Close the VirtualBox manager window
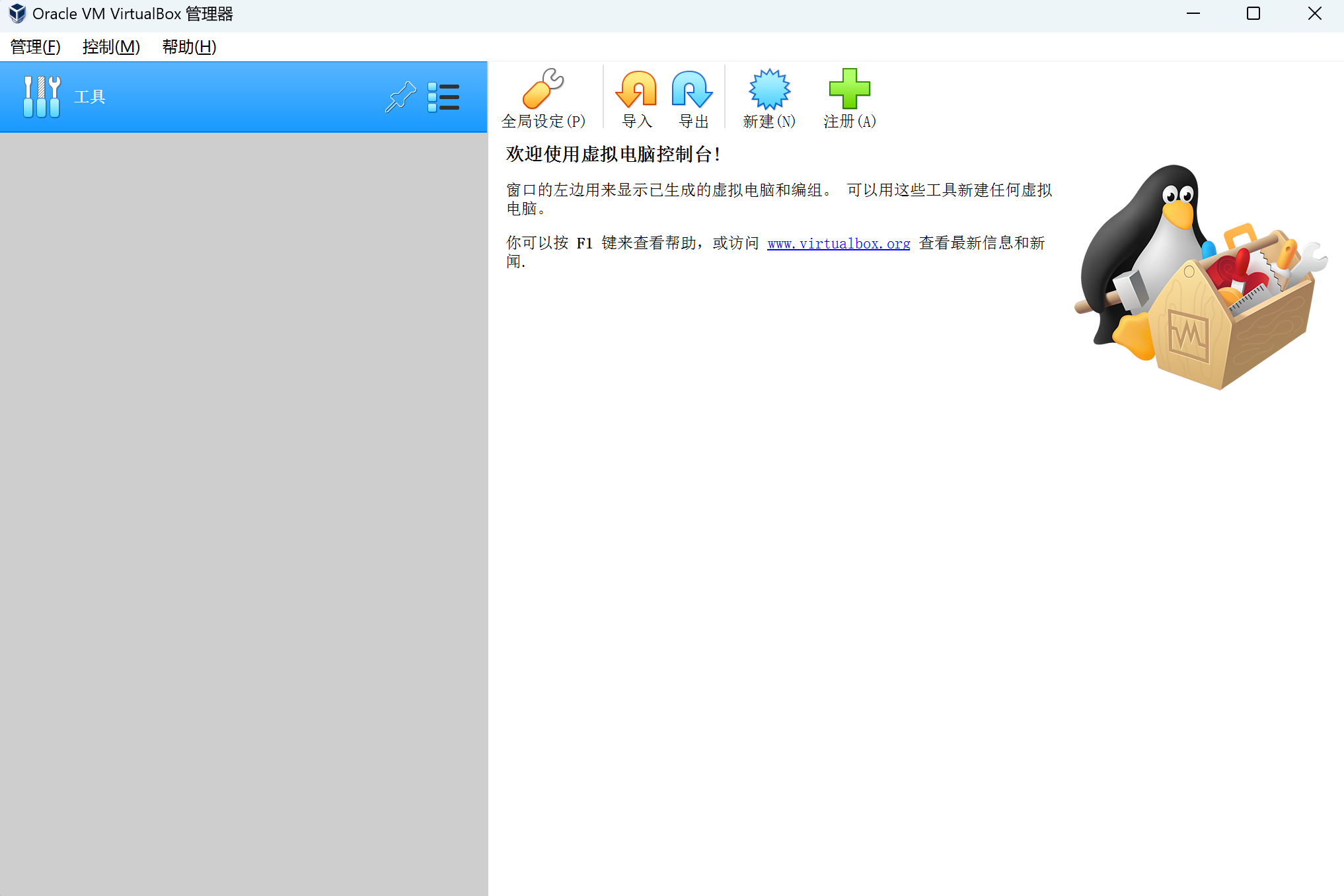 (1314, 14)
